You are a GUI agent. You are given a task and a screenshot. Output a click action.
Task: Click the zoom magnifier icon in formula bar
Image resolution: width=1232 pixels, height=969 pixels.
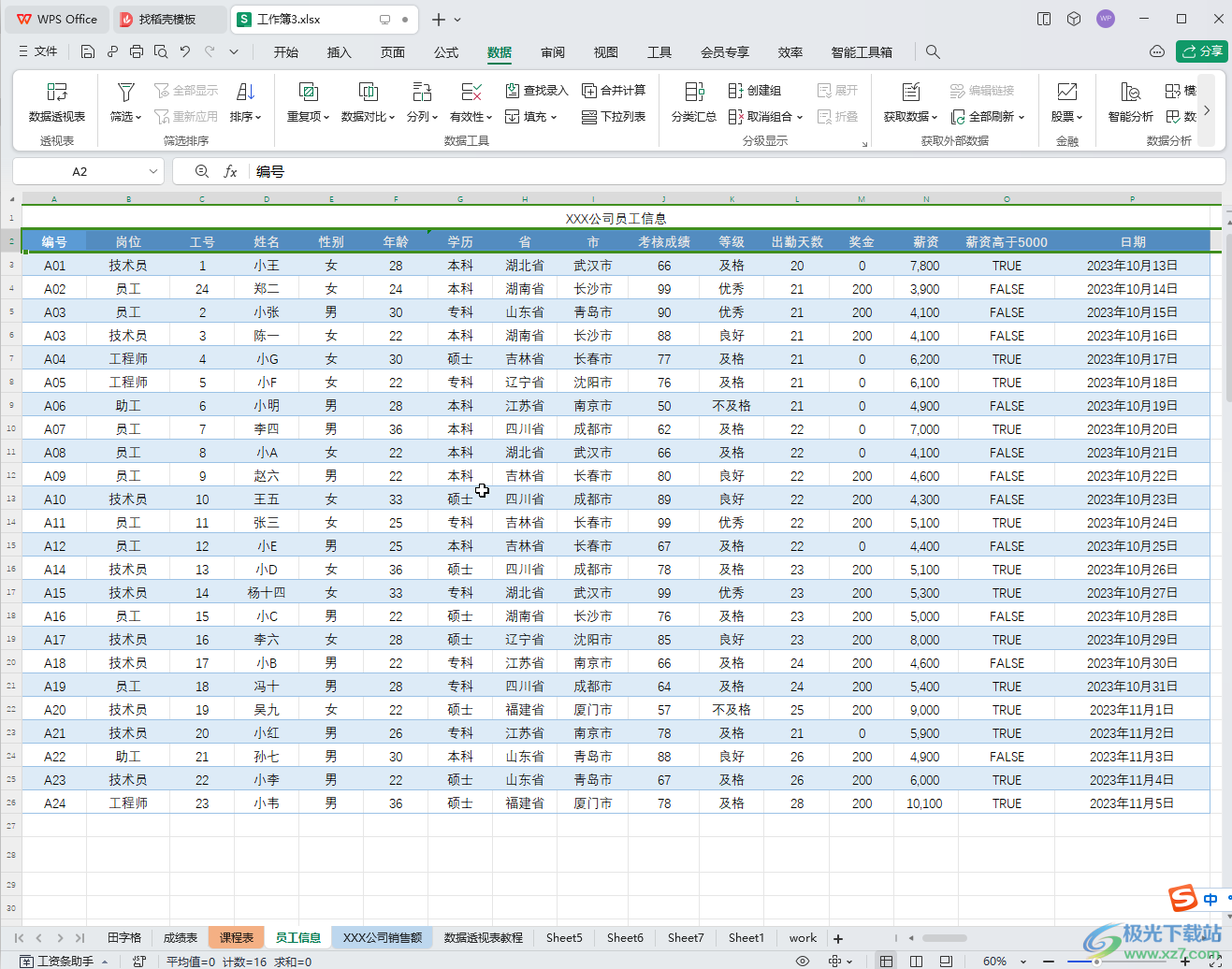coord(202,171)
